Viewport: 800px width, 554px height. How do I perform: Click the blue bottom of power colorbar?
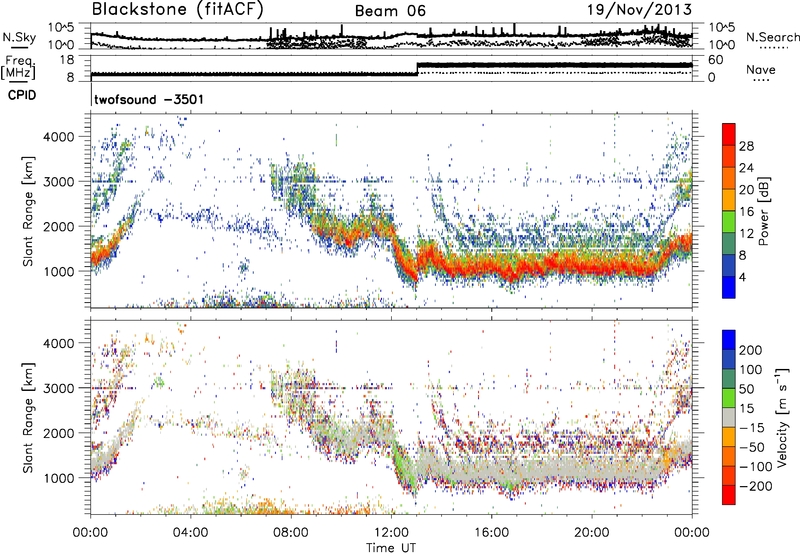729,287
